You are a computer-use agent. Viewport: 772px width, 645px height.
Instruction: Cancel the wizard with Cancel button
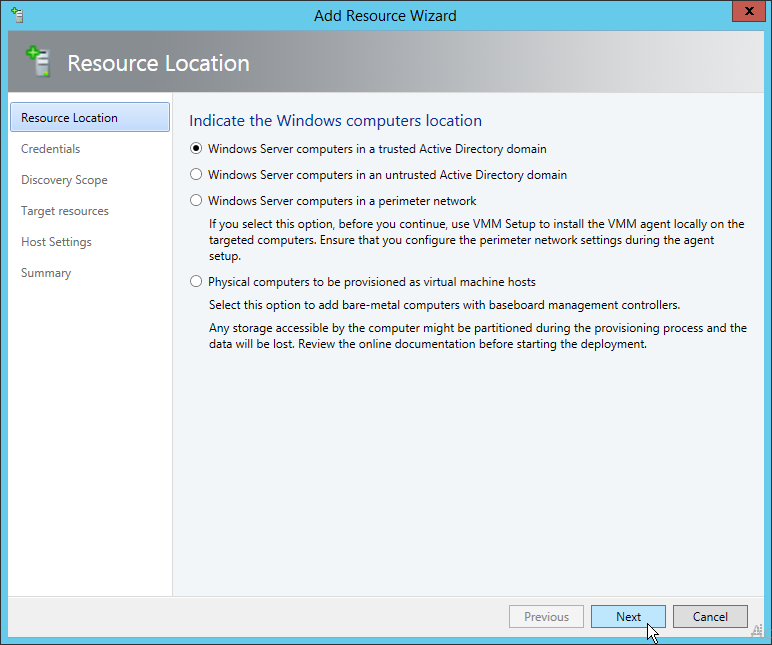[x=710, y=617]
